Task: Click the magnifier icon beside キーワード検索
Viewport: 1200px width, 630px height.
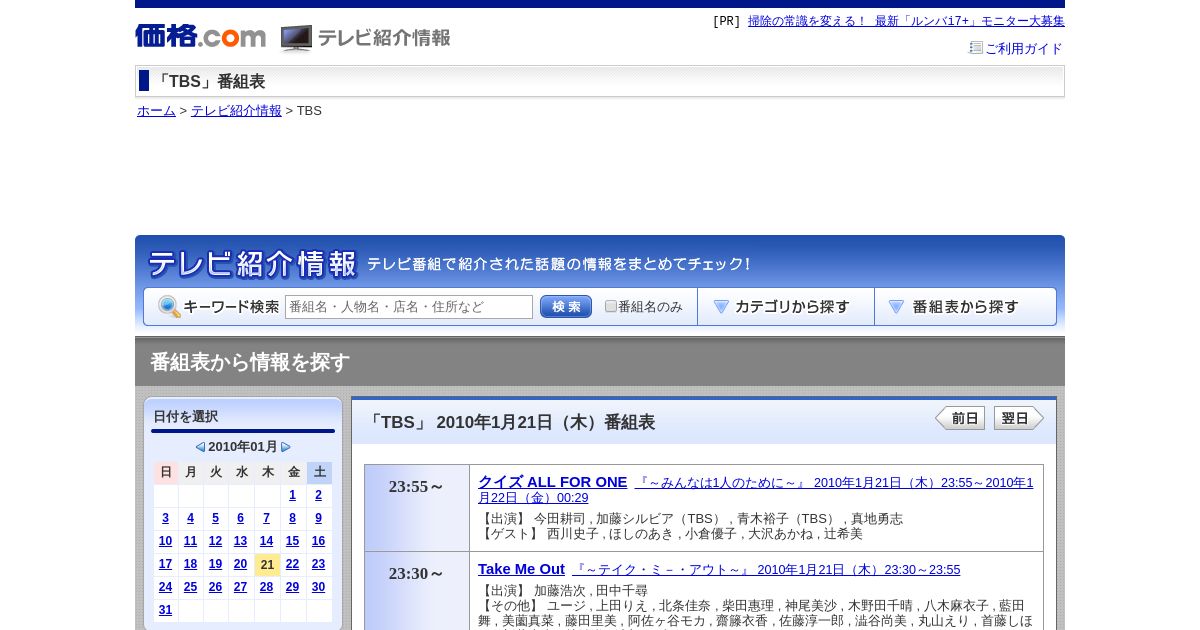Action: tap(169, 307)
